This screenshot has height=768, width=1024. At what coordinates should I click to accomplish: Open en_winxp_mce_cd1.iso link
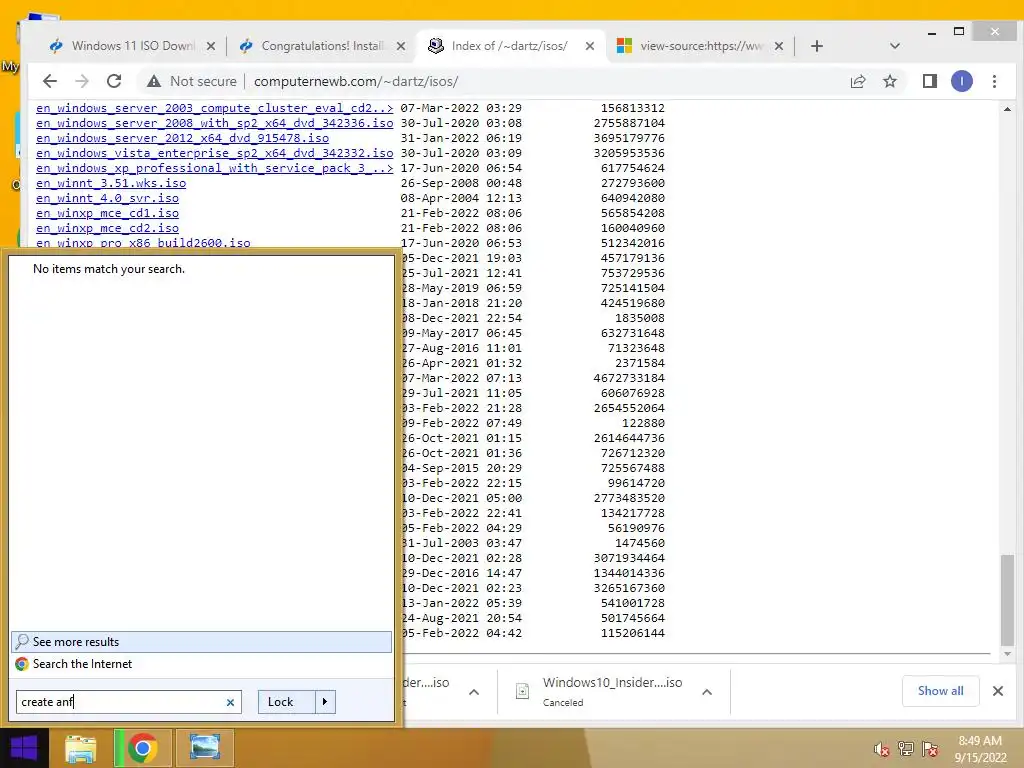(107, 214)
